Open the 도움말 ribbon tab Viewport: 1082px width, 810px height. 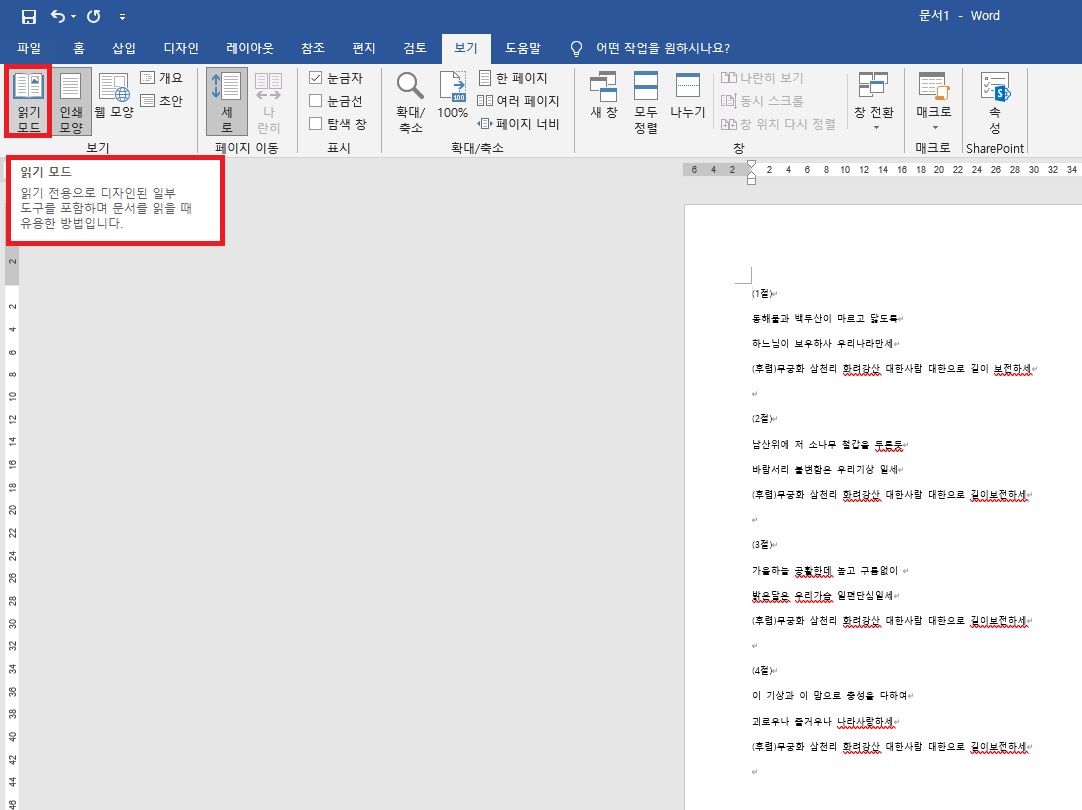coord(523,48)
